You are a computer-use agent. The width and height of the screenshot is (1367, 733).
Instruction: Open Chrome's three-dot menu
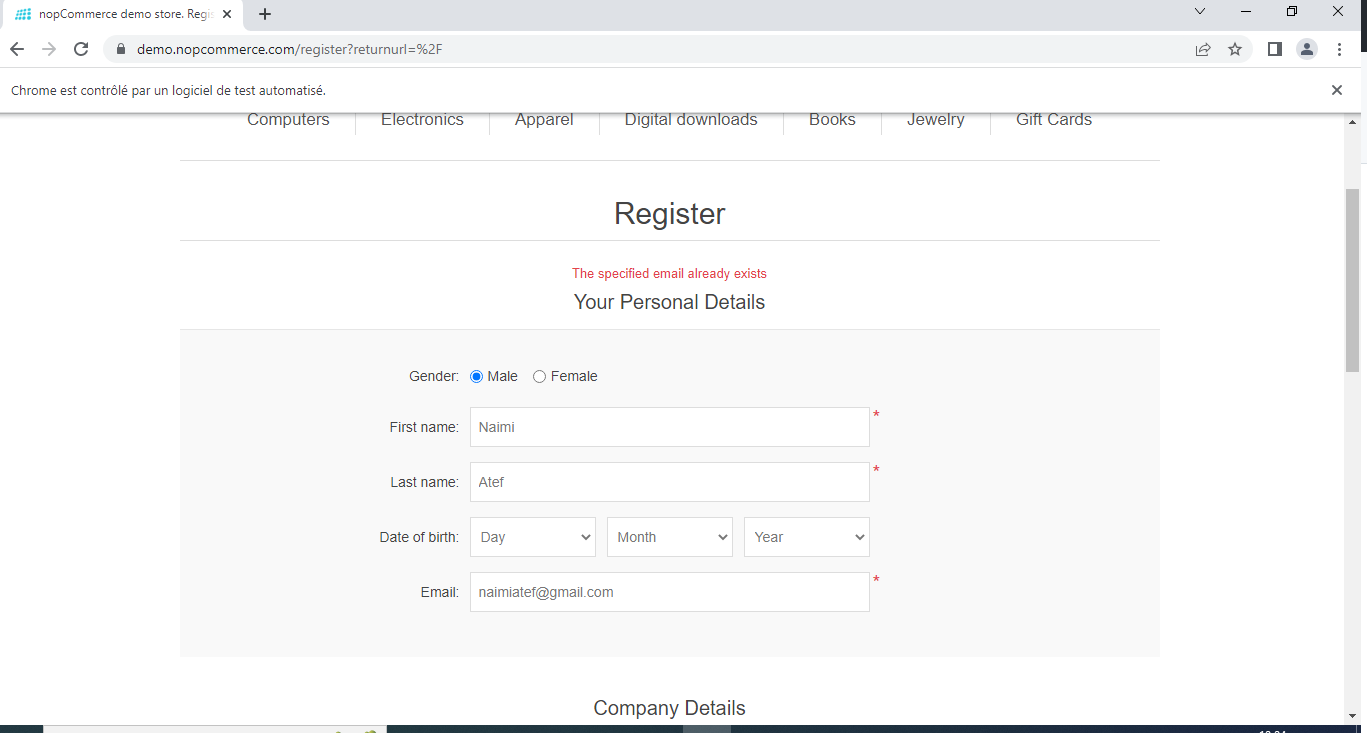pos(1339,48)
